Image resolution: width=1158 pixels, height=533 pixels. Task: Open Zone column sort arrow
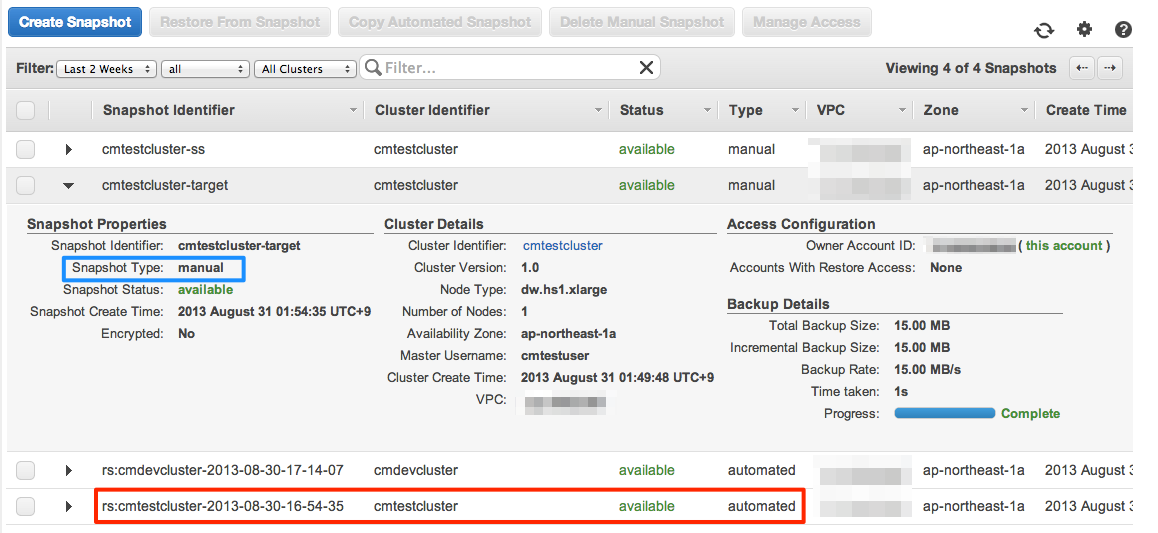click(x=1024, y=111)
